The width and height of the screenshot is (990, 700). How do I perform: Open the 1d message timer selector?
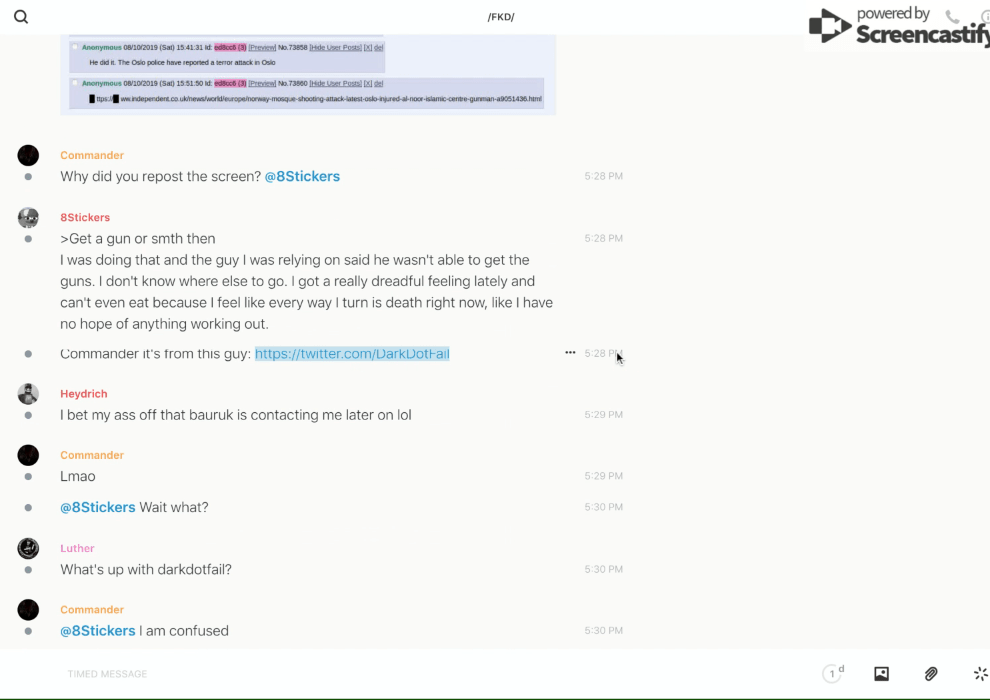[833, 674]
